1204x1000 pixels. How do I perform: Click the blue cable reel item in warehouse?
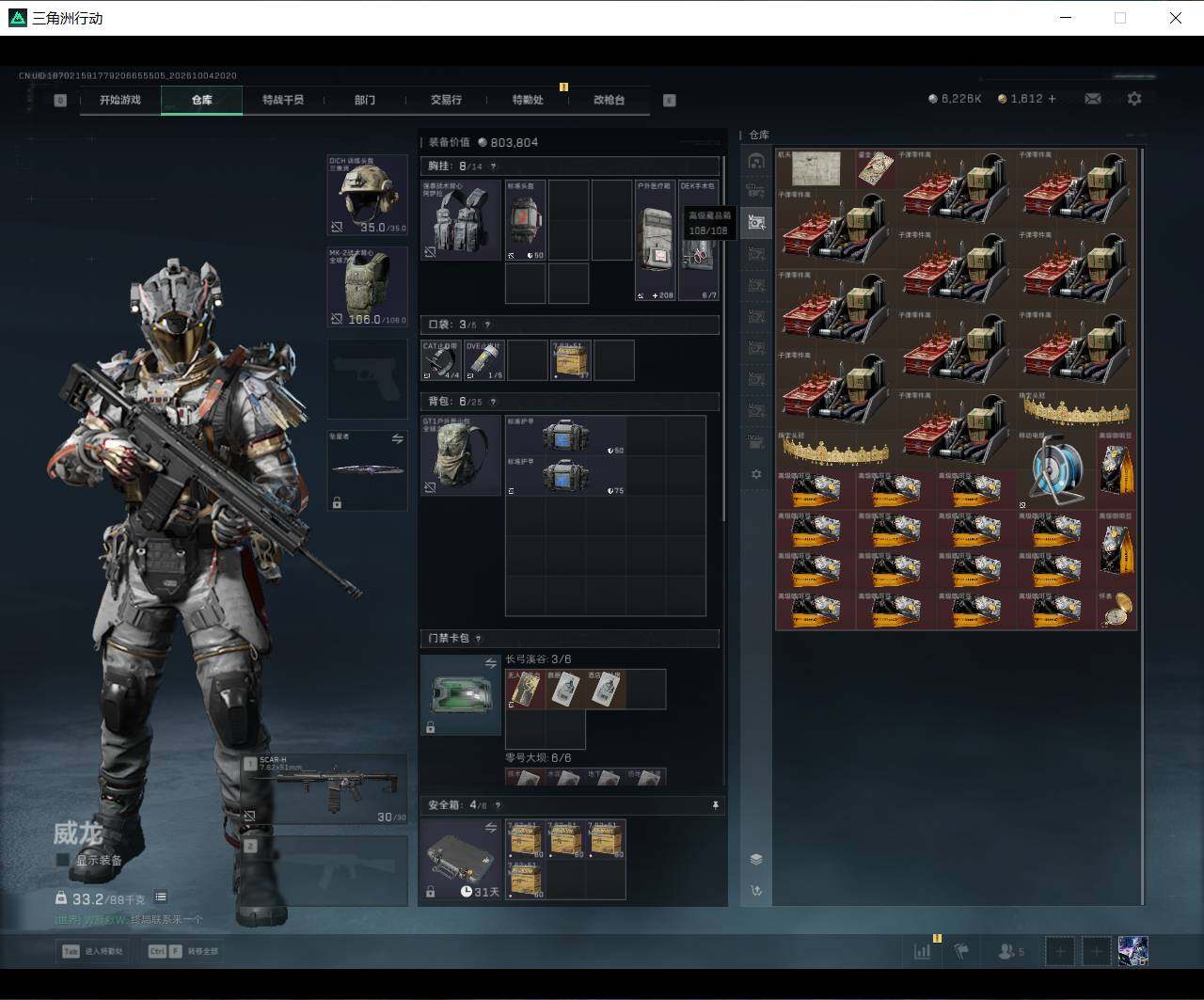pos(1057,469)
